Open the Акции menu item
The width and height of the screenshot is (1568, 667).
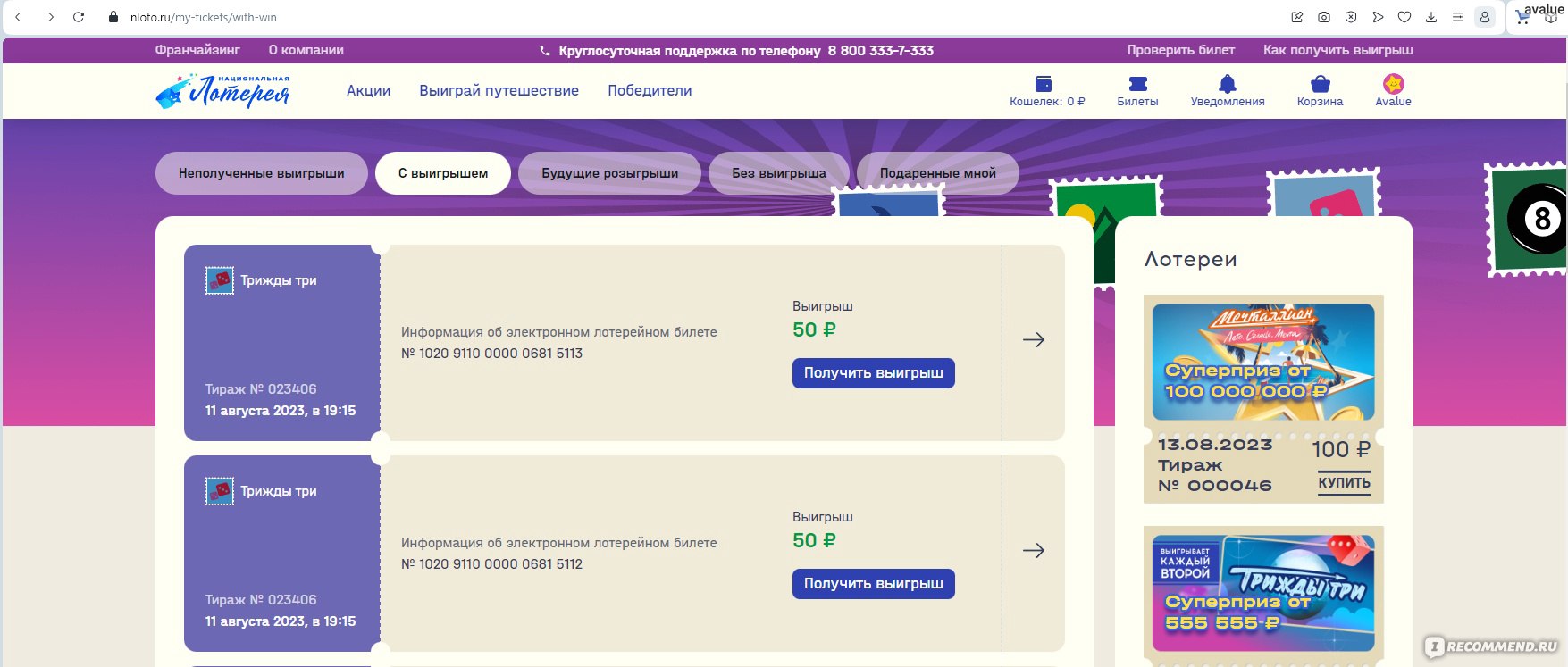point(369,90)
